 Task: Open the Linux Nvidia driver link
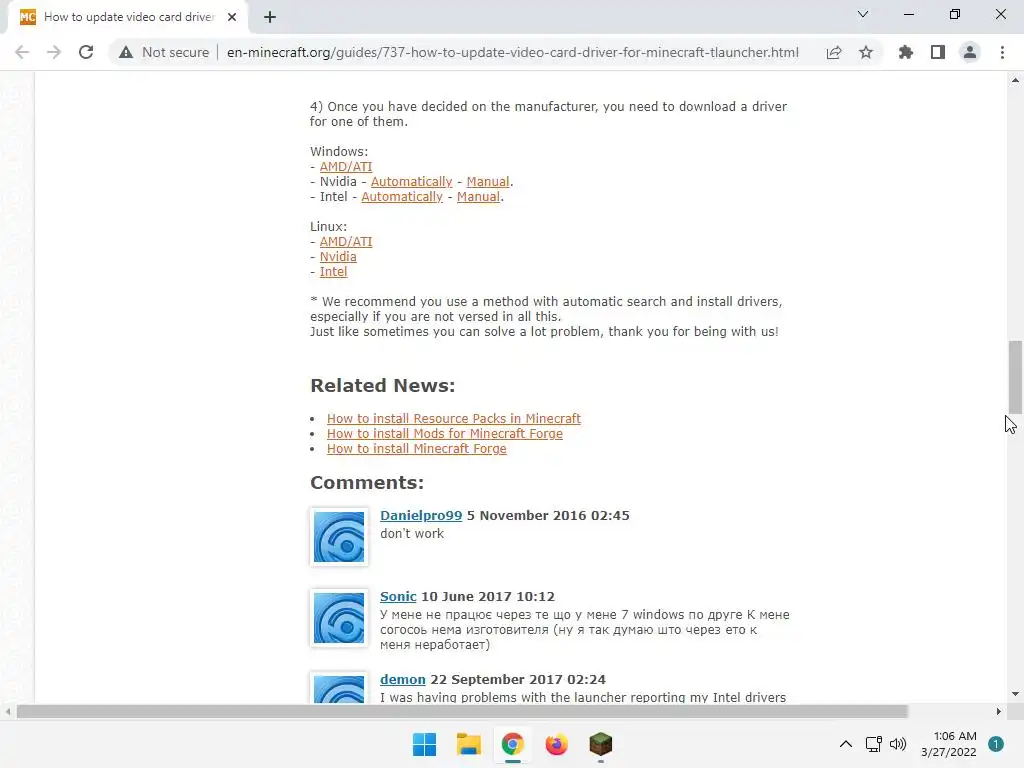pos(338,257)
